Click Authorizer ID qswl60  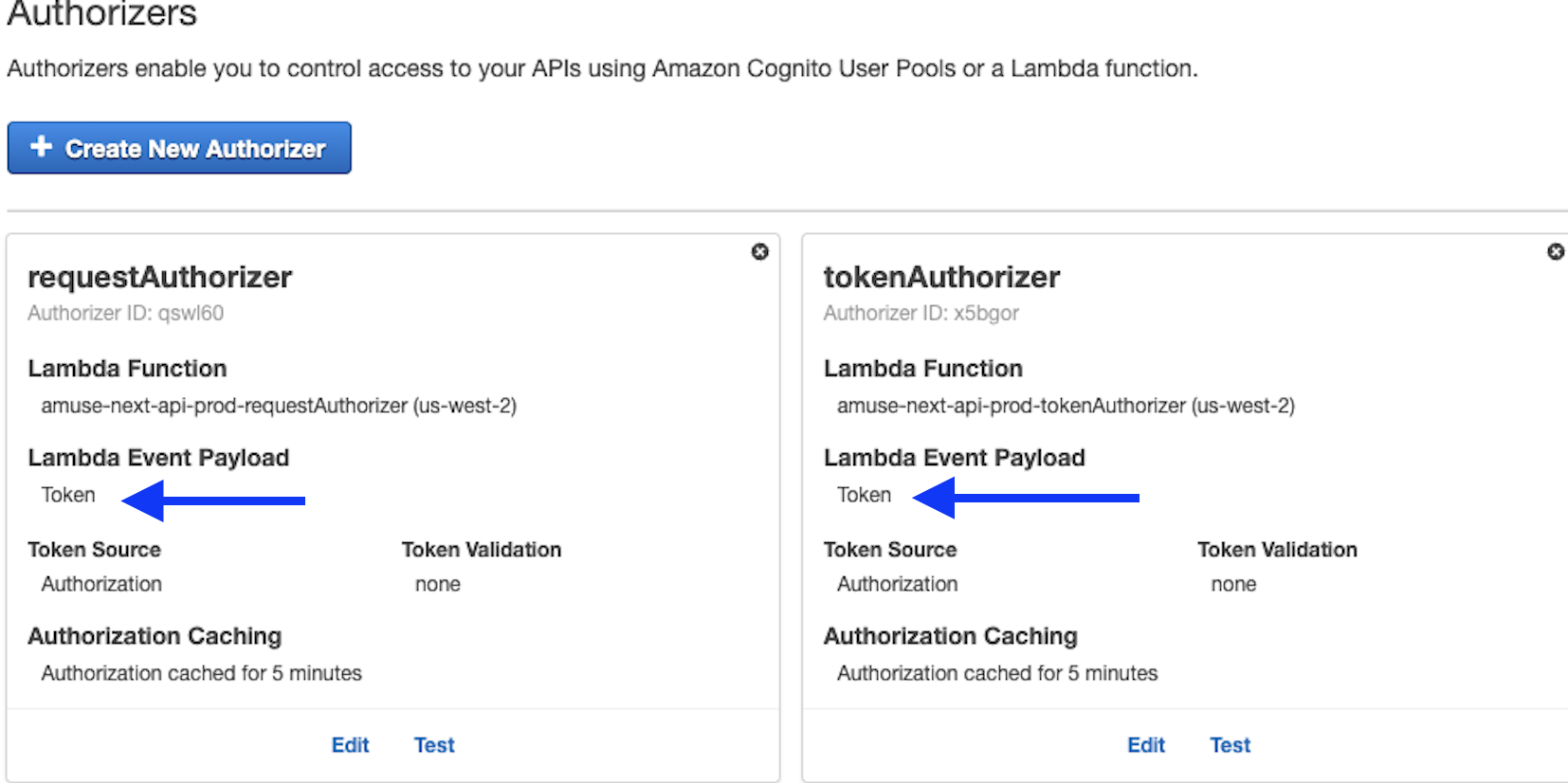coord(125,313)
